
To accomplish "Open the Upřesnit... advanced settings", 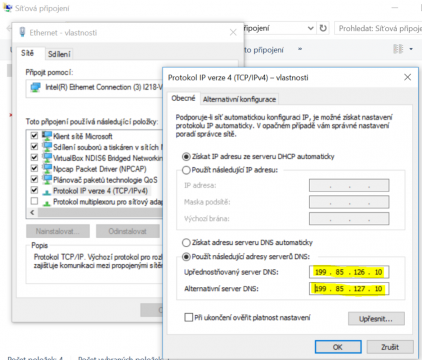I will click(x=376, y=319).
